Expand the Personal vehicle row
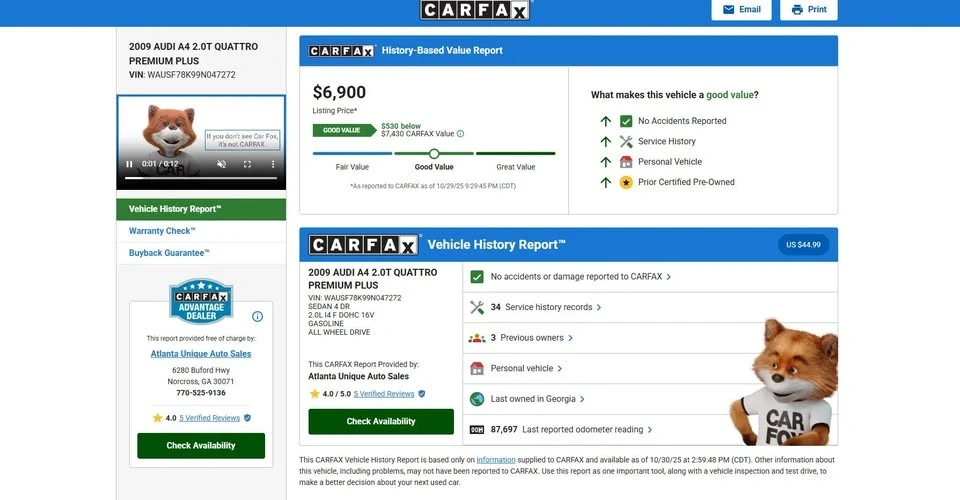This screenshot has height=500, width=960. pos(650,368)
